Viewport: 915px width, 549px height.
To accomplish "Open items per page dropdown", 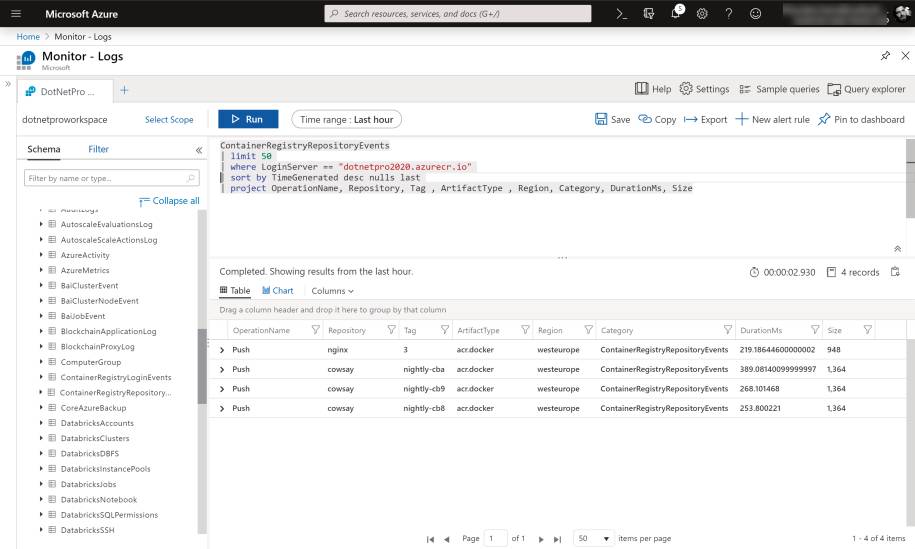I will pos(593,538).
